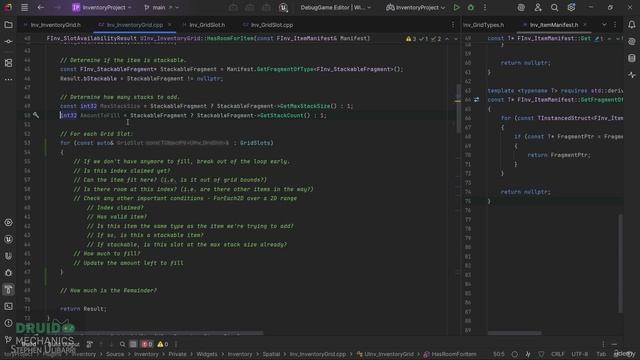Open more run actions menu
The height and width of the screenshot is (360, 640).
[x=485, y=7]
